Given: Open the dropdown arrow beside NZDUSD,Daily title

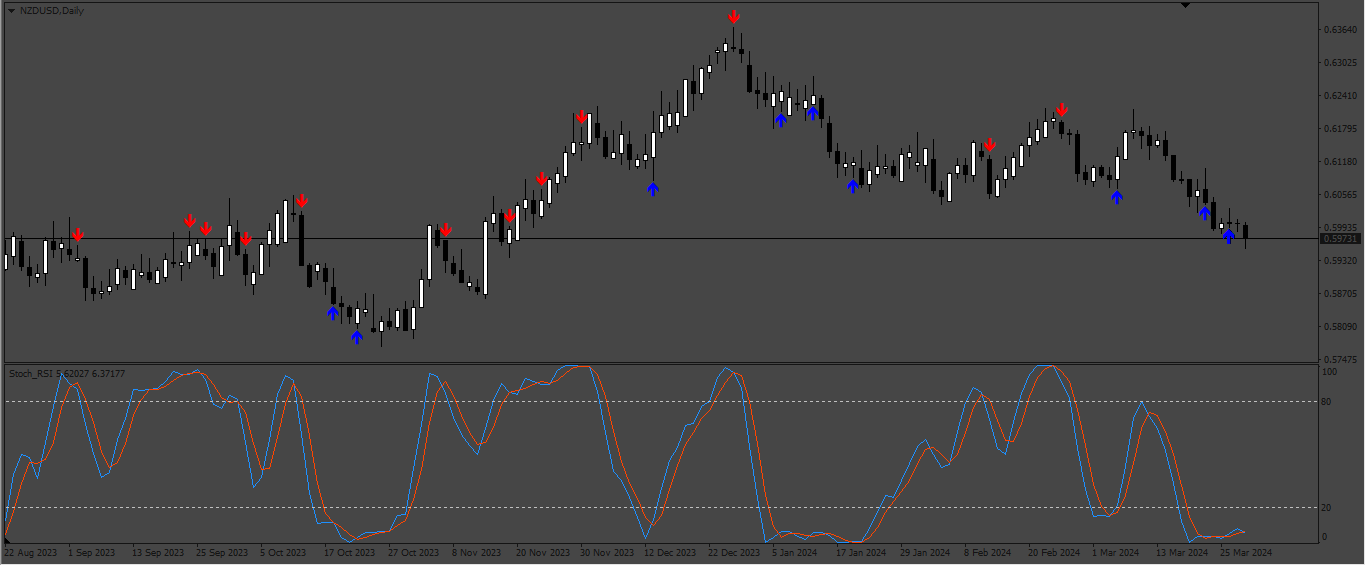Looking at the screenshot, I should click(12, 10).
